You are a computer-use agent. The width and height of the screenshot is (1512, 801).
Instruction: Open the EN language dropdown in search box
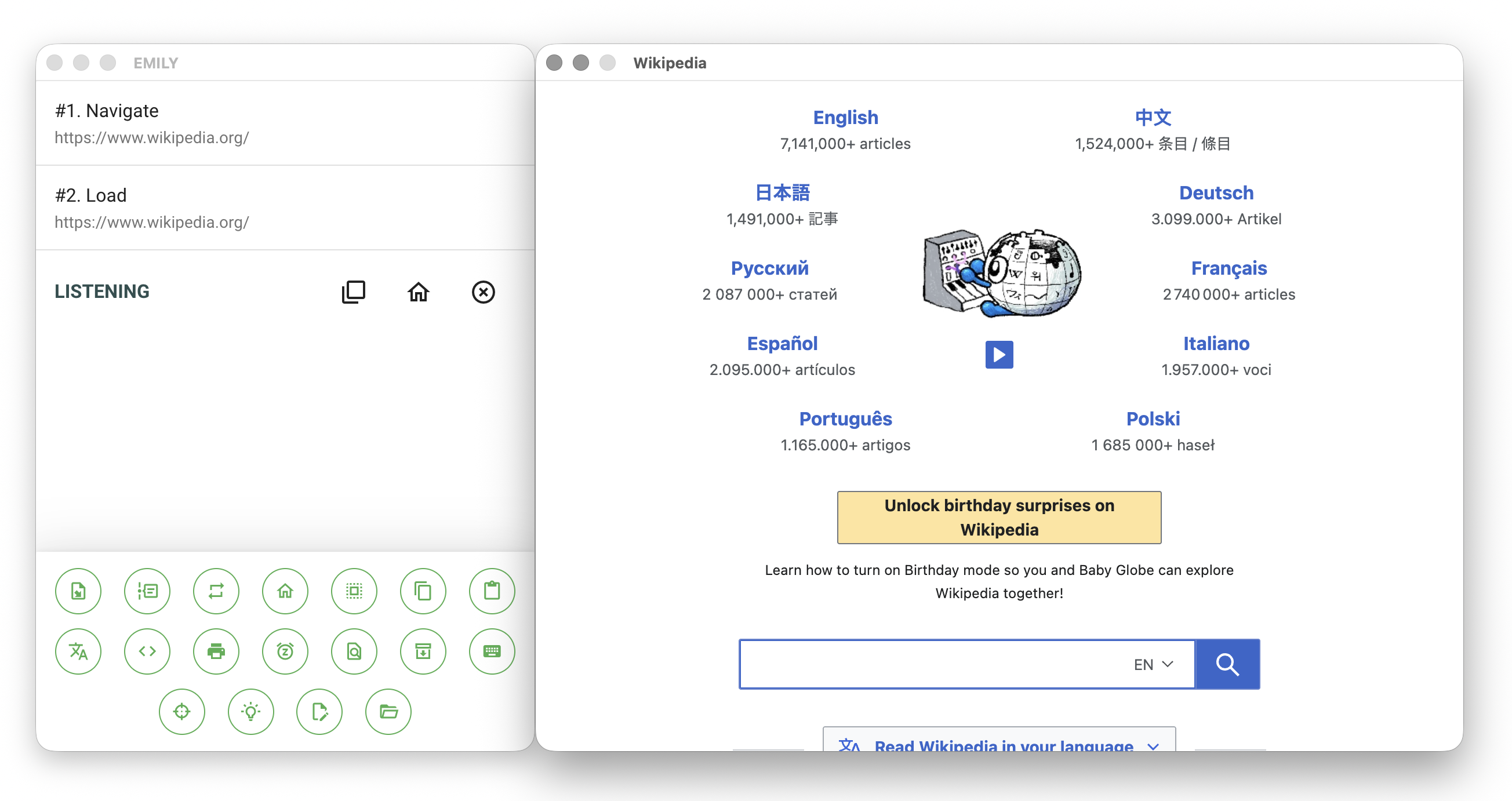pos(1153,664)
